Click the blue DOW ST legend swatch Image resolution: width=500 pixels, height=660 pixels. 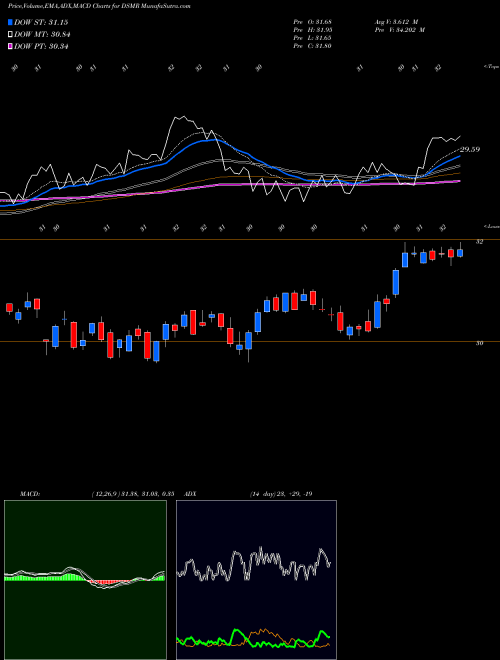10,22
